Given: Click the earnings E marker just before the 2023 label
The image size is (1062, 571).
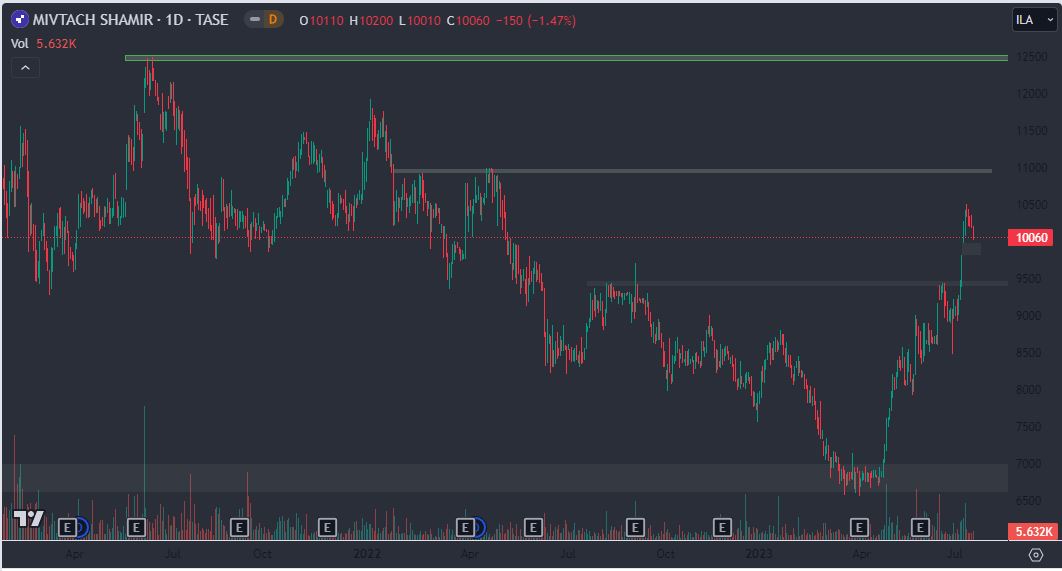Looking at the screenshot, I should pos(722,527).
